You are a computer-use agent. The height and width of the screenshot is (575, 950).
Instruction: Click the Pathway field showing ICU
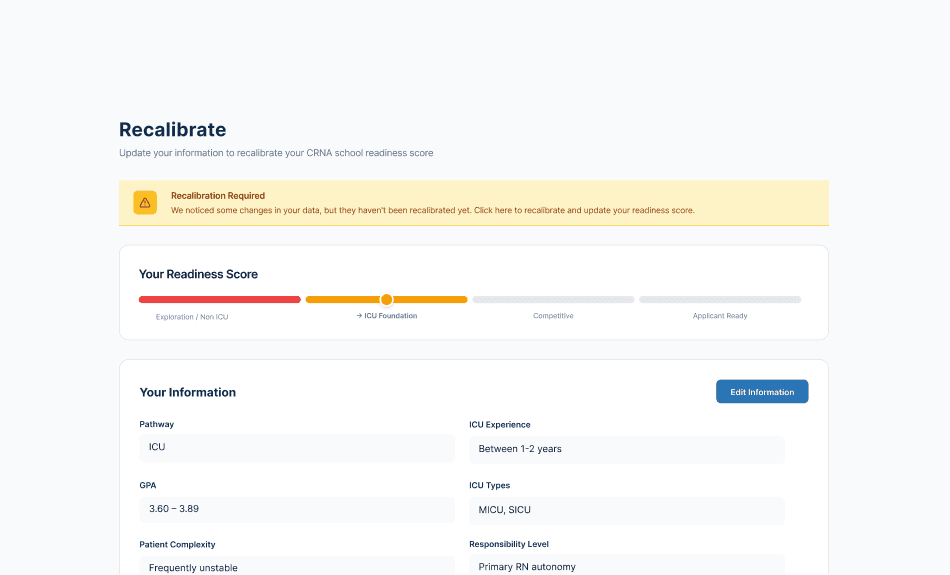click(297, 448)
